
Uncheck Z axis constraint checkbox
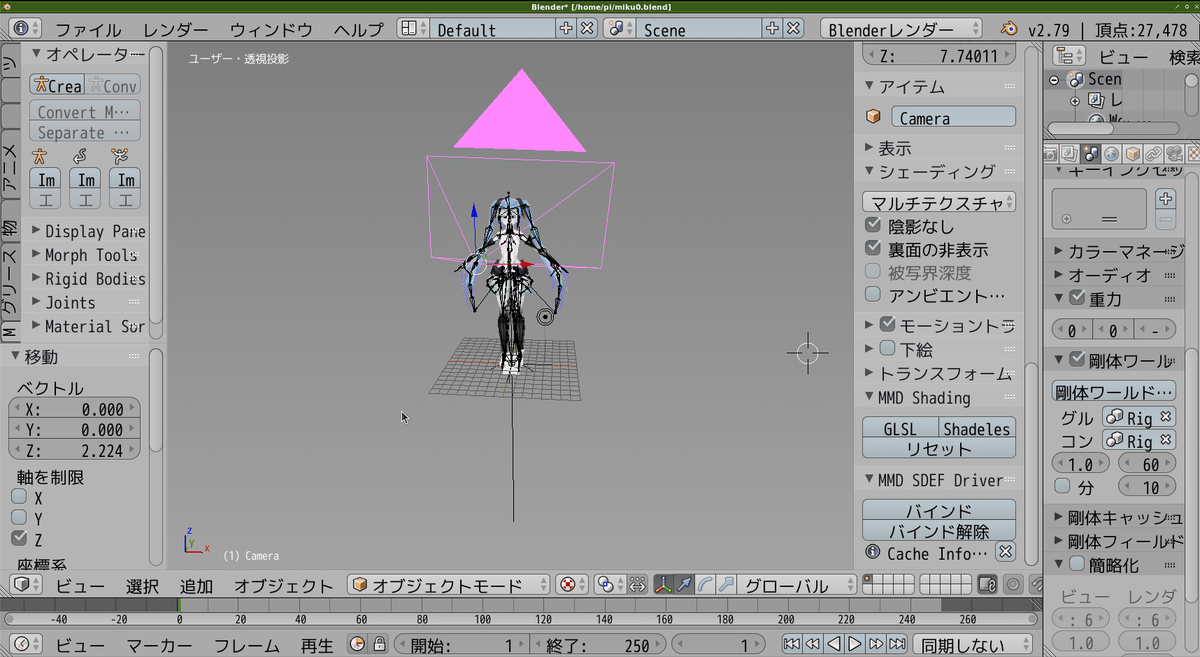click(x=19, y=539)
